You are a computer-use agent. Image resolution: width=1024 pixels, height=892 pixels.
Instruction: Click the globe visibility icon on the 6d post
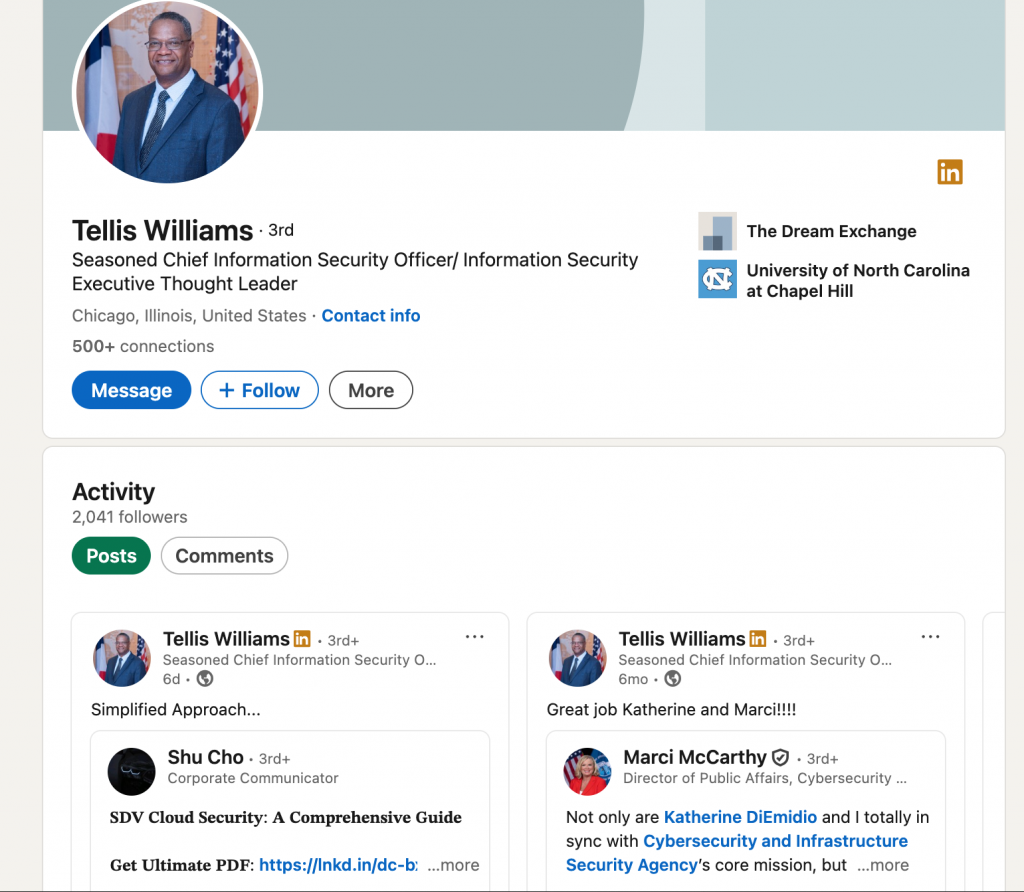click(205, 679)
